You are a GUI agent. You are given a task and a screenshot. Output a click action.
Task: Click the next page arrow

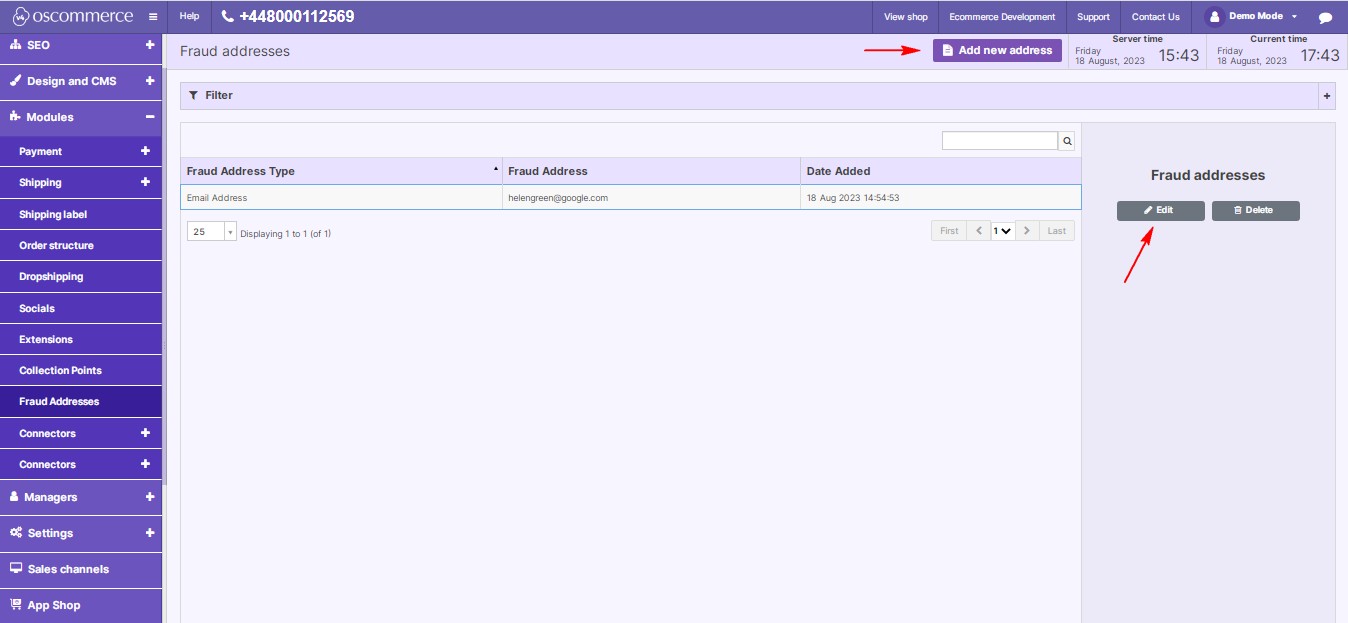click(1027, 231)
